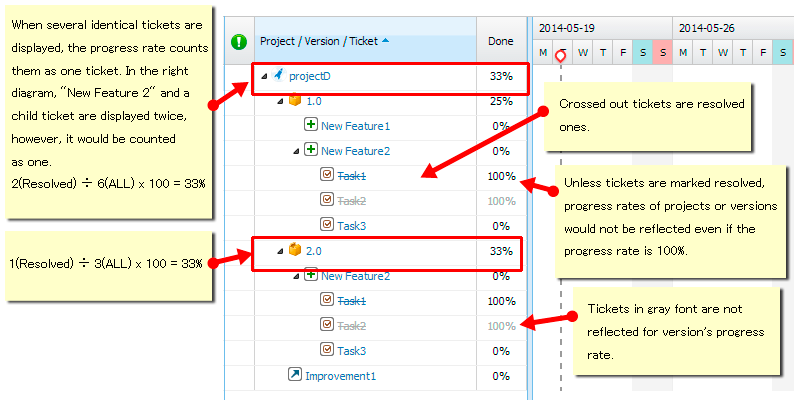The width and height of the screenshot is (794, 400).
Task: Collapse the version 2.0 node
Action: tap(280, 251)
